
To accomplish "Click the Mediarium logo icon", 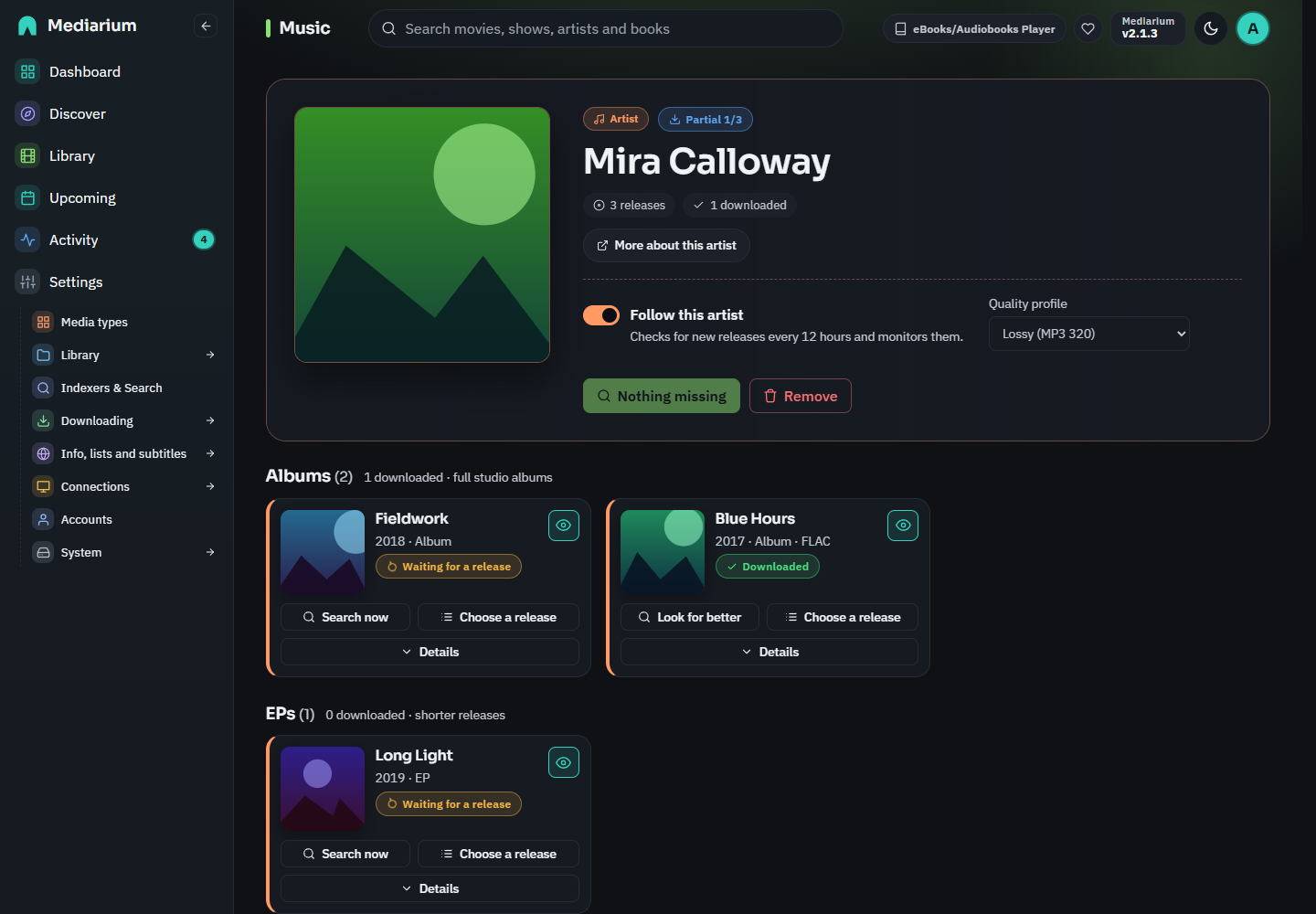I will (x=27, y=26).
